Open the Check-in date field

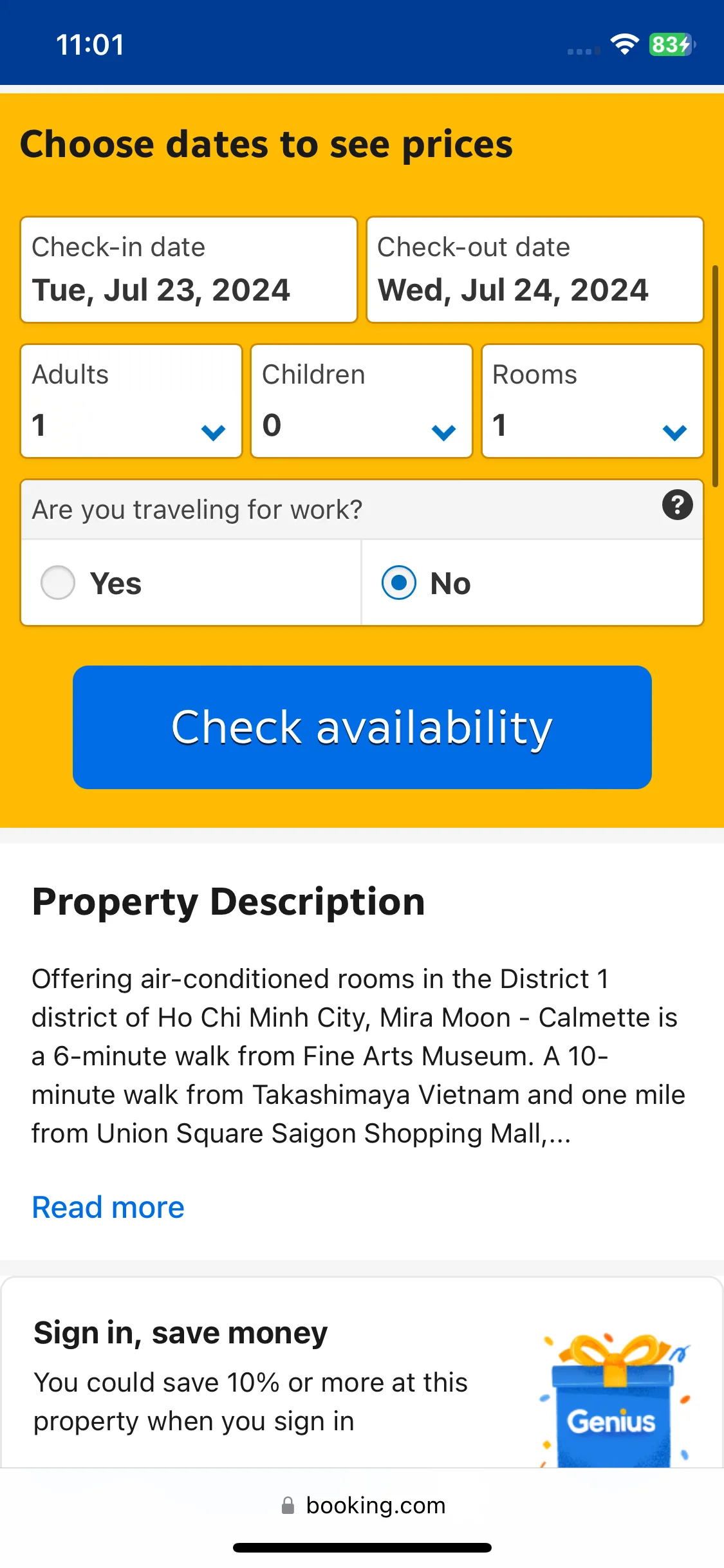[189, 270]
